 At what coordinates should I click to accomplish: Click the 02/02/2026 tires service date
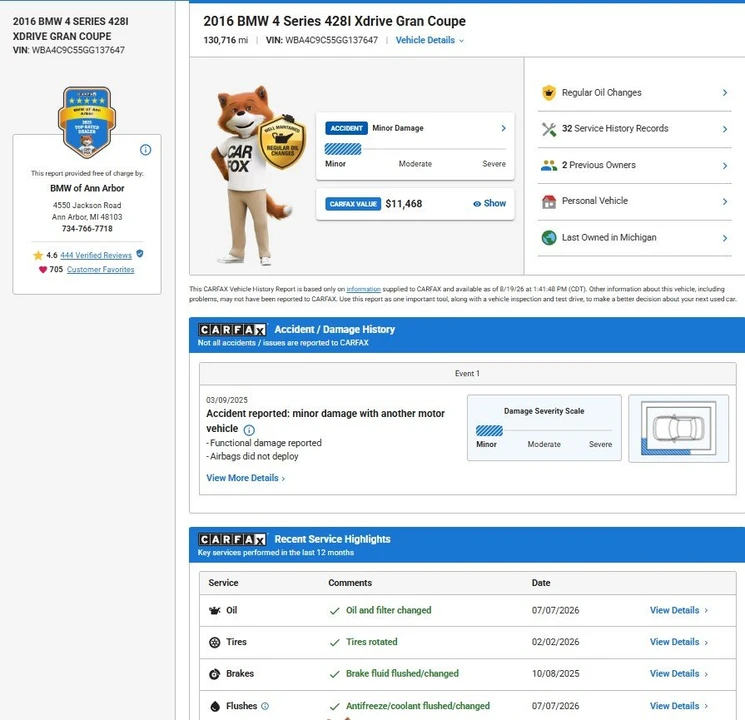click(555, 642)
